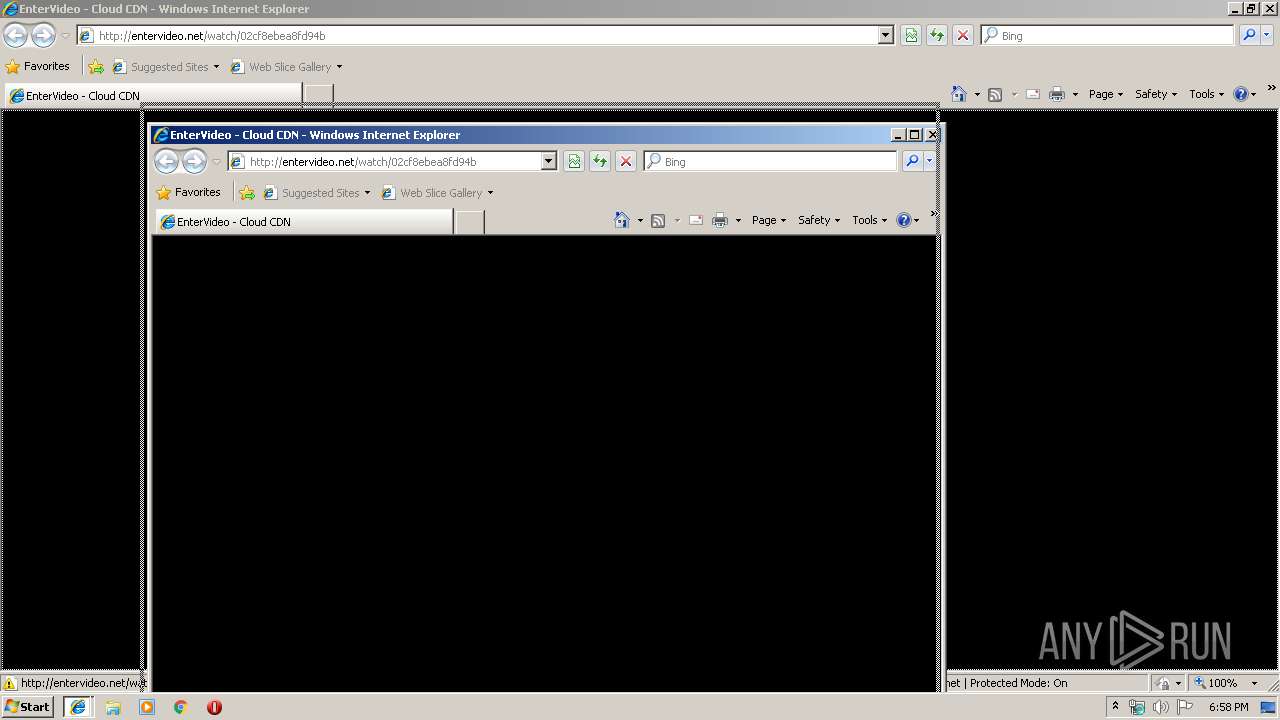Show hidden tray icons arrow

coord(1116,707)
